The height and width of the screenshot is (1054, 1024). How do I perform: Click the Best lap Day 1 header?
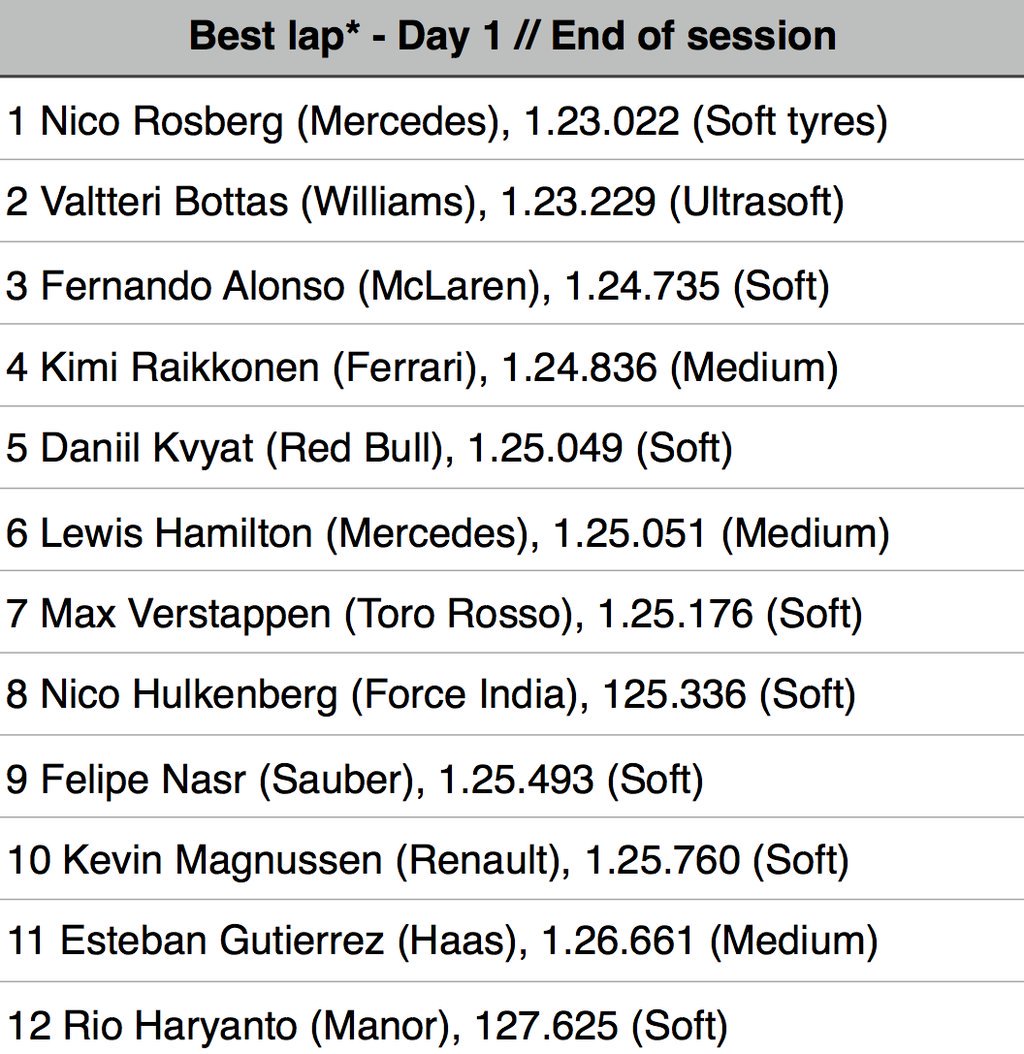pos(512,38)
